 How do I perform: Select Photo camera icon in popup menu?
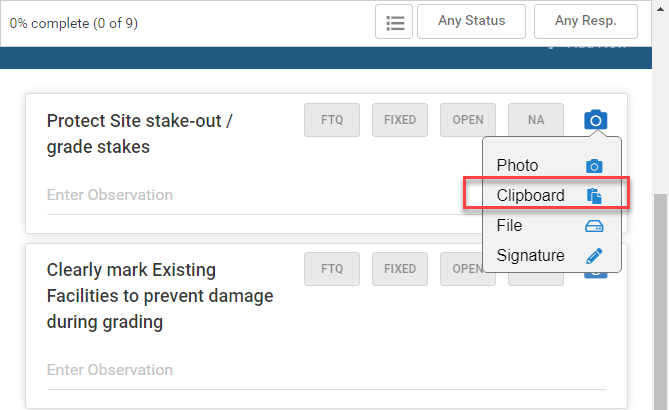coord(594,166)
